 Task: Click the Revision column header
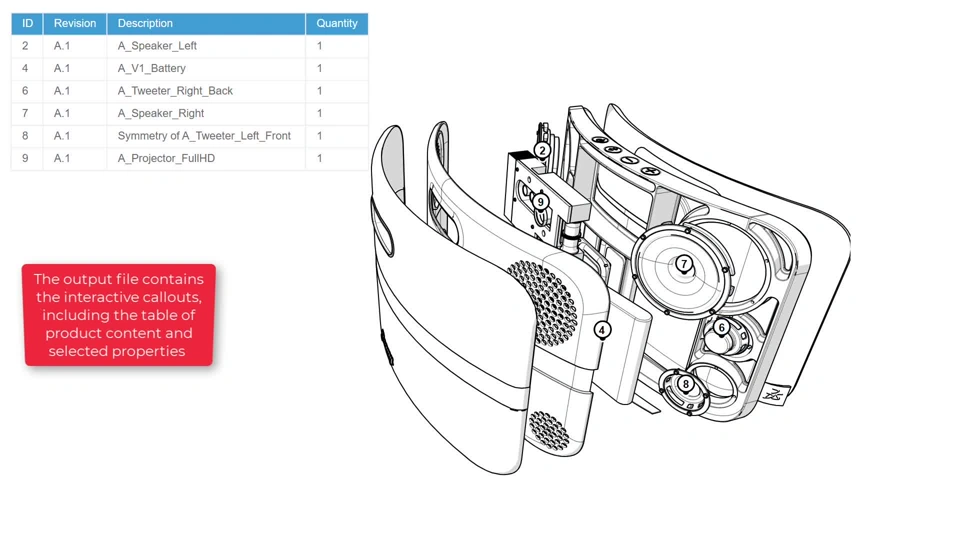75,23
